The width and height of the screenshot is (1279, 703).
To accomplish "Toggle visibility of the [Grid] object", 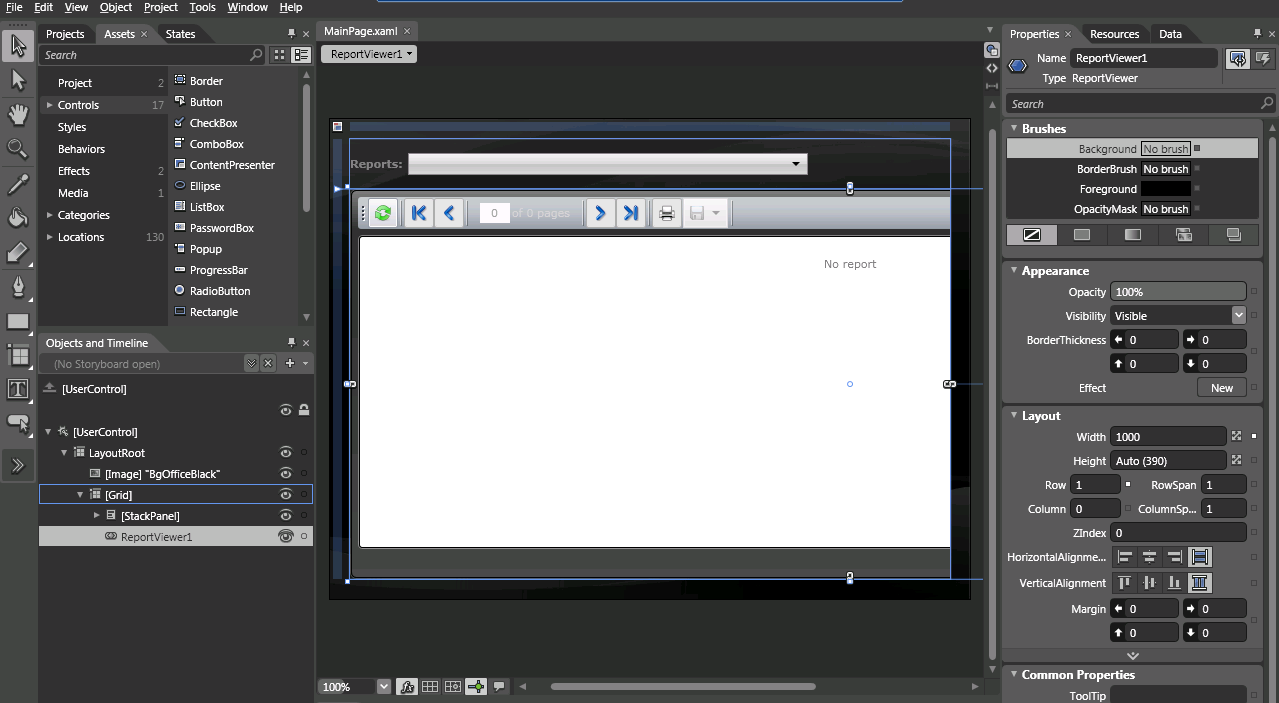I will pos(285,493).
